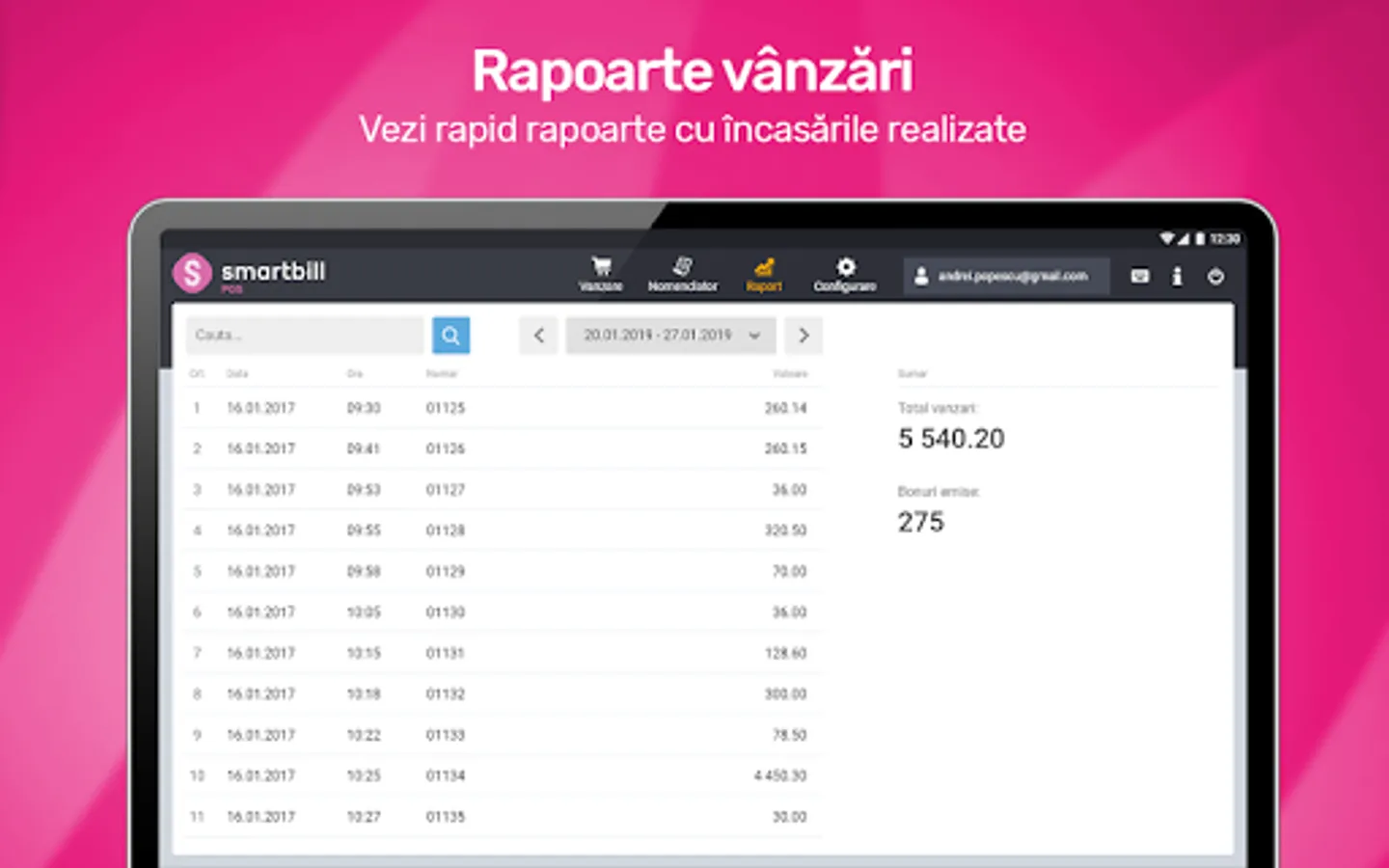Click time 10:27 cell

click(x=364, y=816)
